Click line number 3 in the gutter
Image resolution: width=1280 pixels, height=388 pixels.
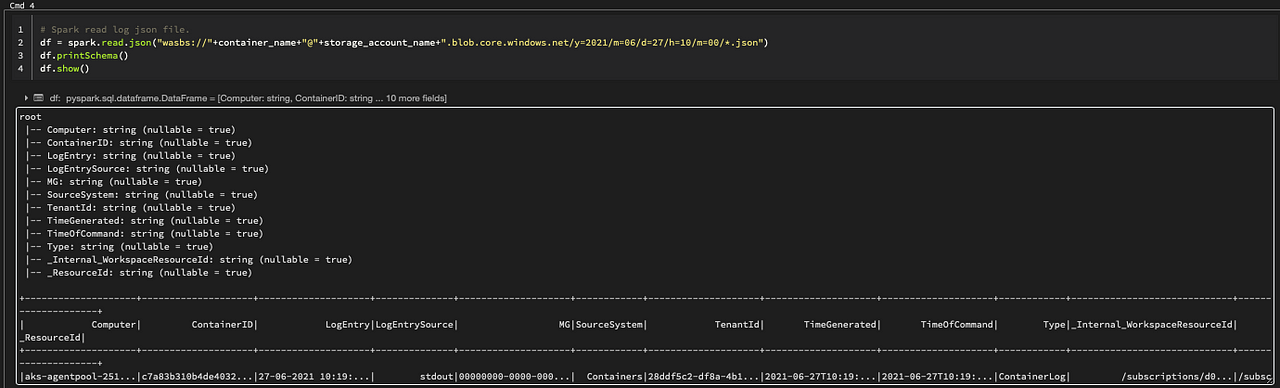click(20, 56)
